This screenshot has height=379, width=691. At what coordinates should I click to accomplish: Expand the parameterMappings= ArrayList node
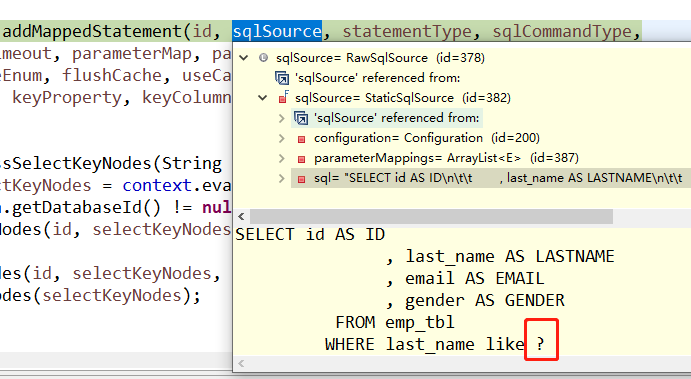tap(282, 158)
